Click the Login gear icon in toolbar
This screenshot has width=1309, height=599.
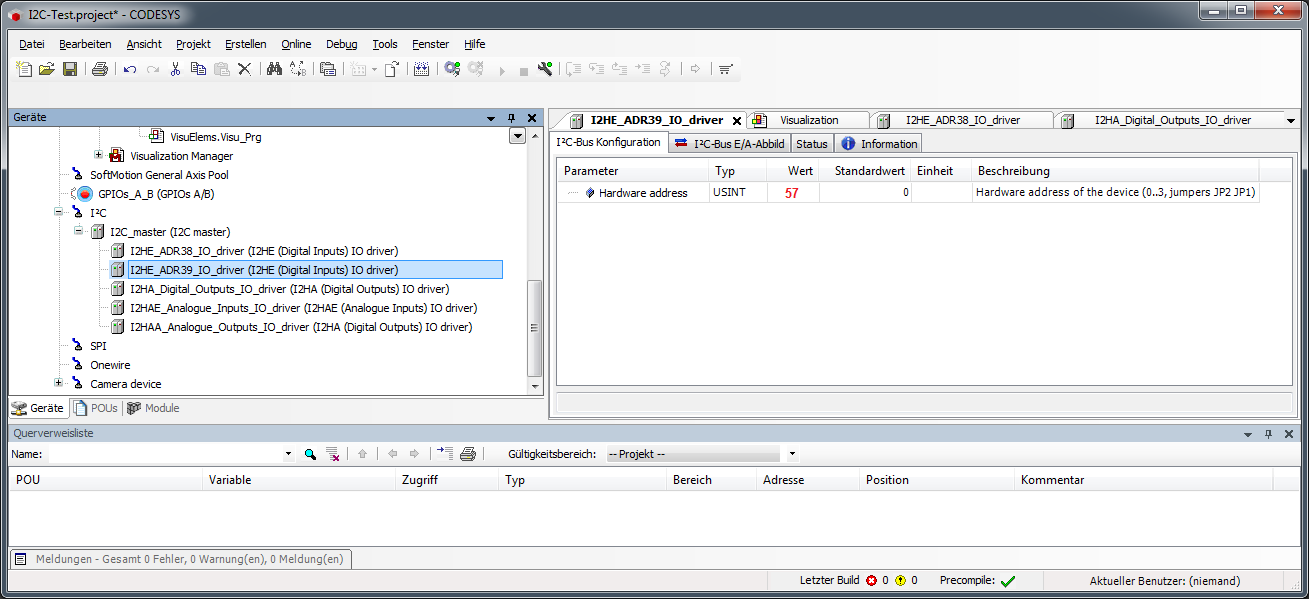click(x=452, y=69)
